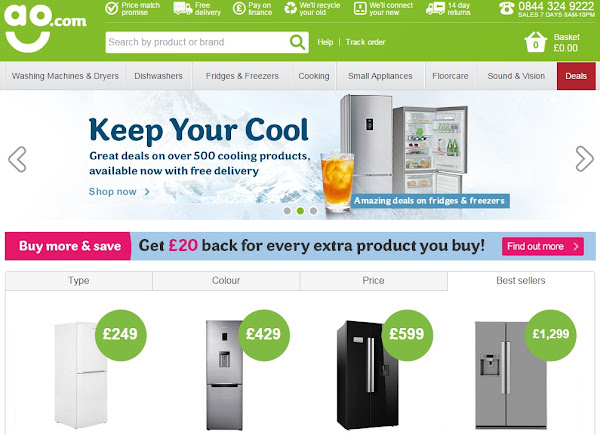Click the price match promise checkmark icon
Image resolution: width=600 pixels, height=435 pixels.
(112, 8)
